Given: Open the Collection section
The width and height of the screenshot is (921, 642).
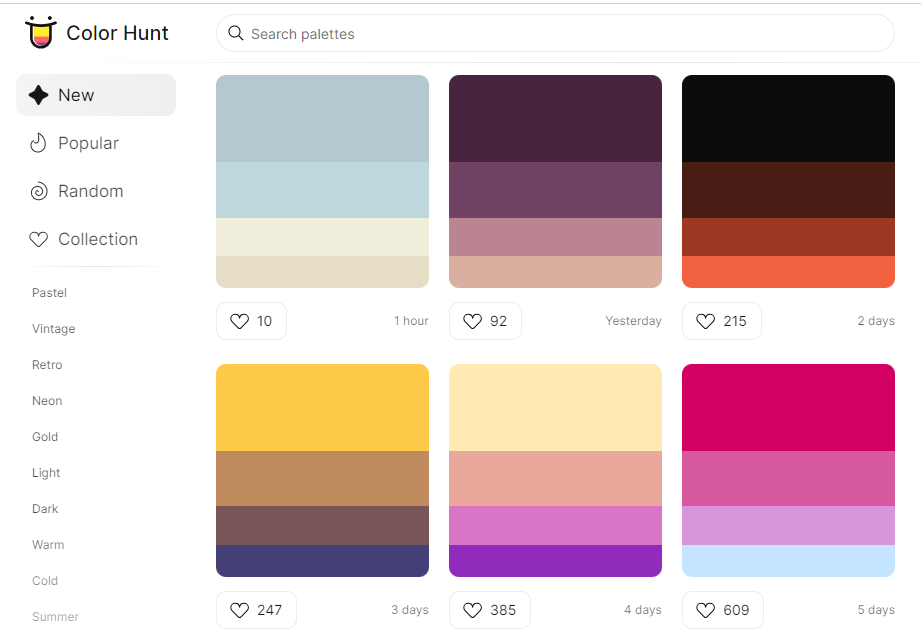Looking at the screenshot, I should tap(96, 239).
